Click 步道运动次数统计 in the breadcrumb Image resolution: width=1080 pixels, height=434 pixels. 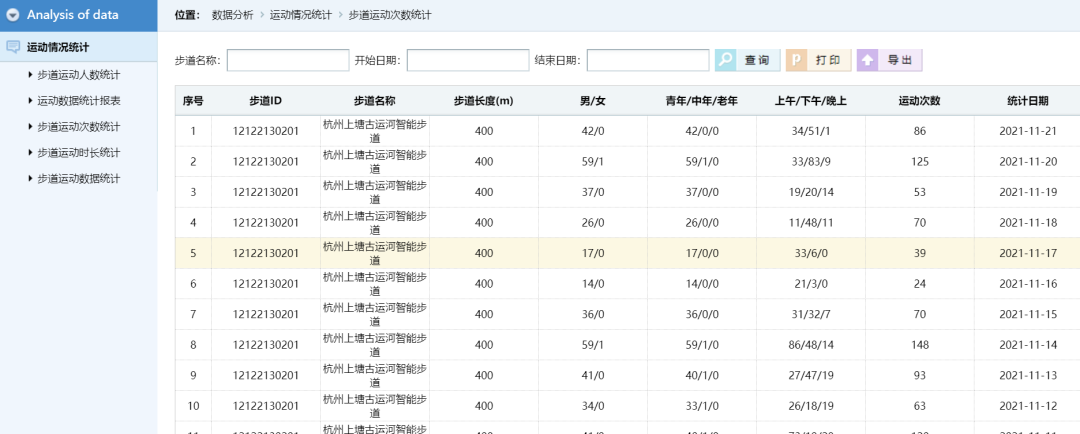point(390,14)
